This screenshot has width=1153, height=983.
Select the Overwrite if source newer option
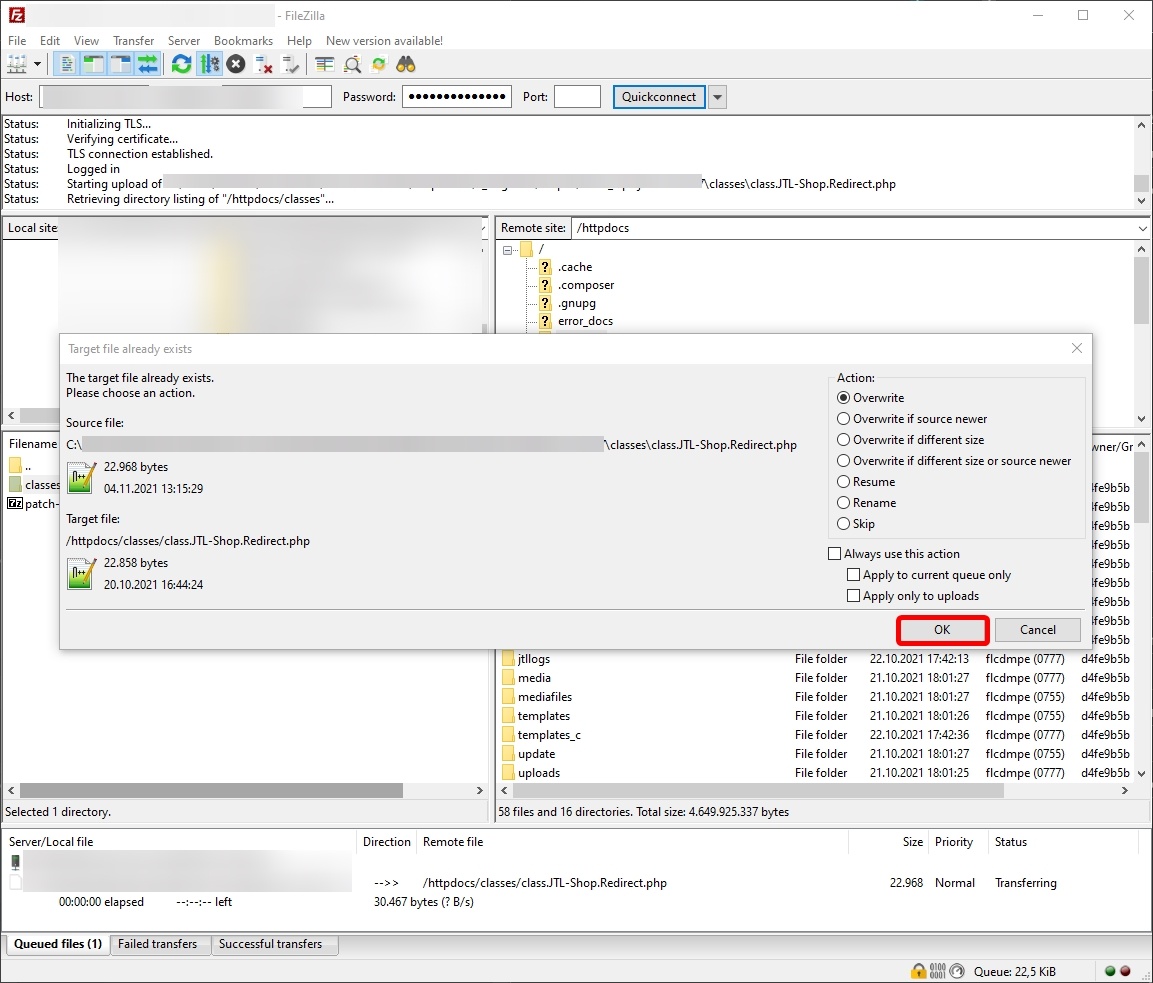pos(844,419)
